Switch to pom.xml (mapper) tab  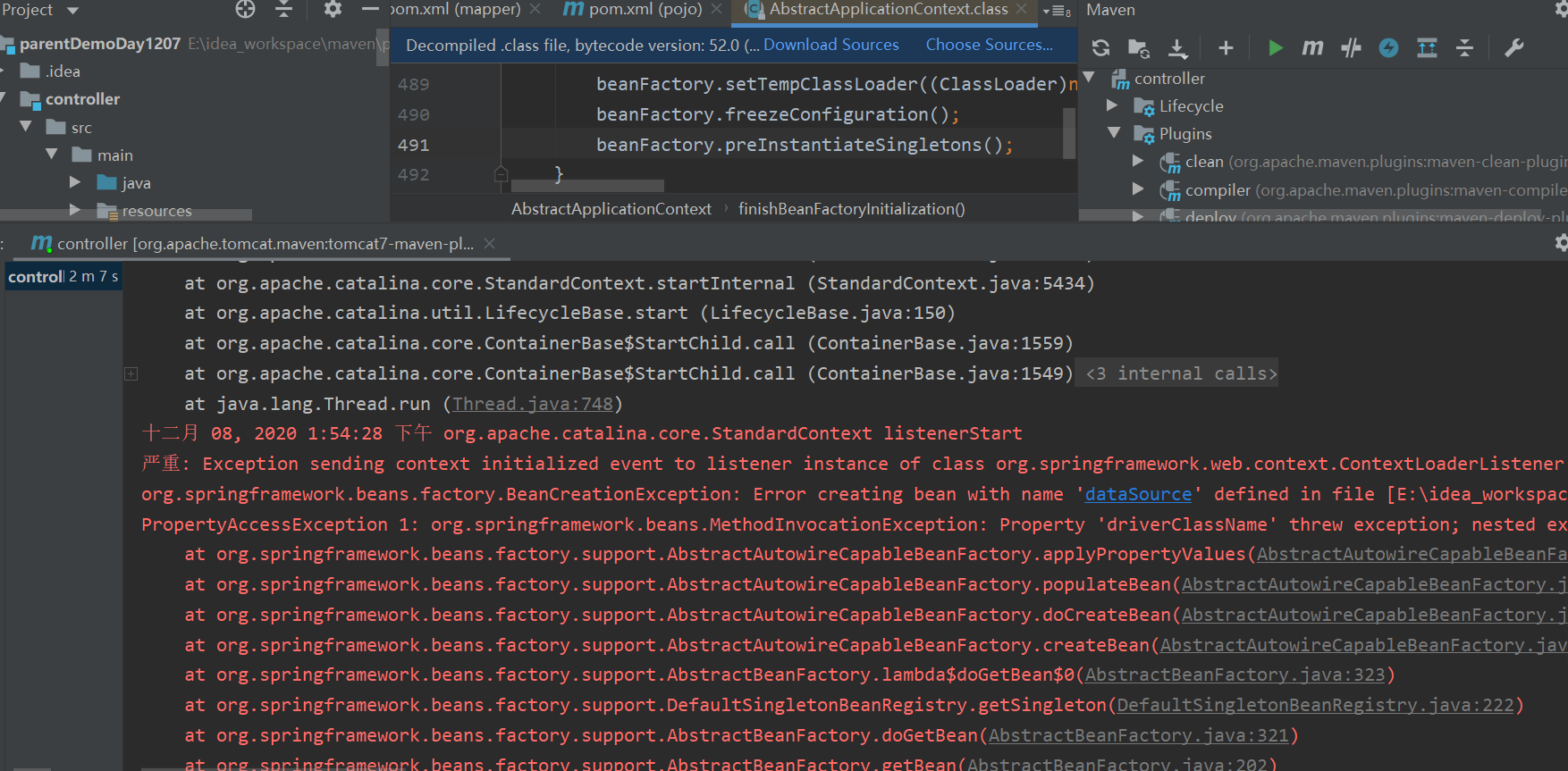tap(454, 10)
